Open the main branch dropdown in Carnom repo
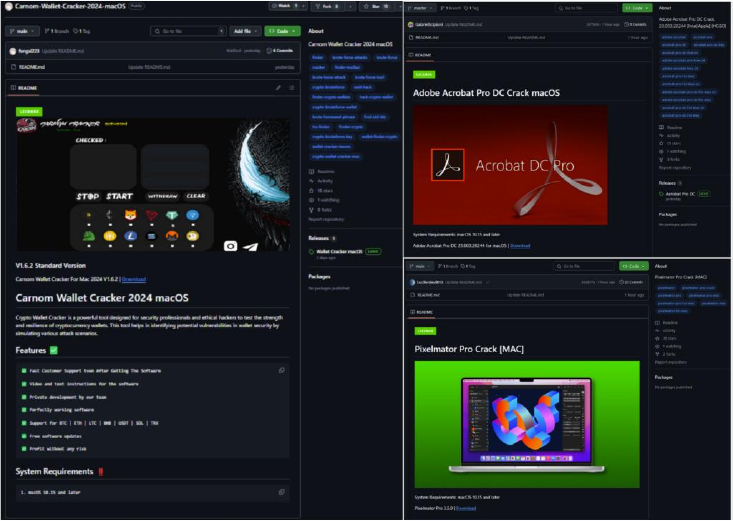This screenshot has width=733, height=521. (22, 31)
